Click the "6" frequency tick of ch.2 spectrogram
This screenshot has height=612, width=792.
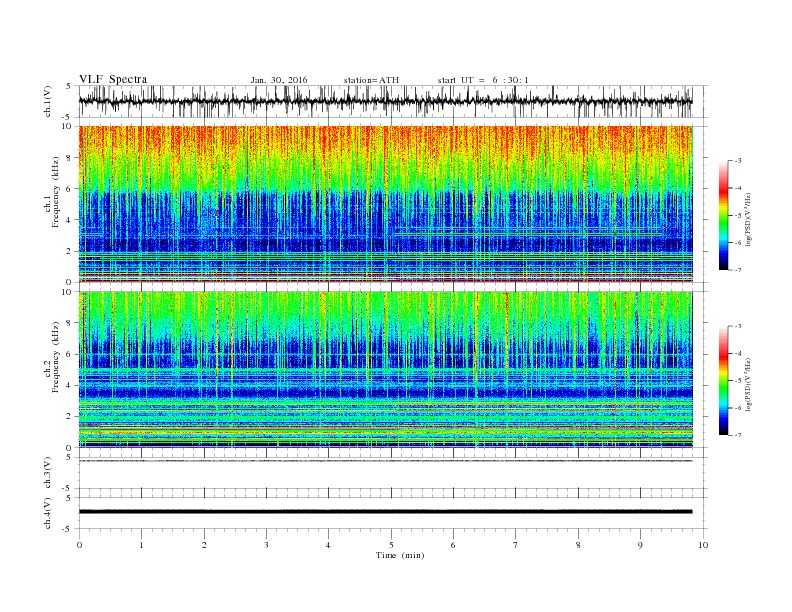70,354
